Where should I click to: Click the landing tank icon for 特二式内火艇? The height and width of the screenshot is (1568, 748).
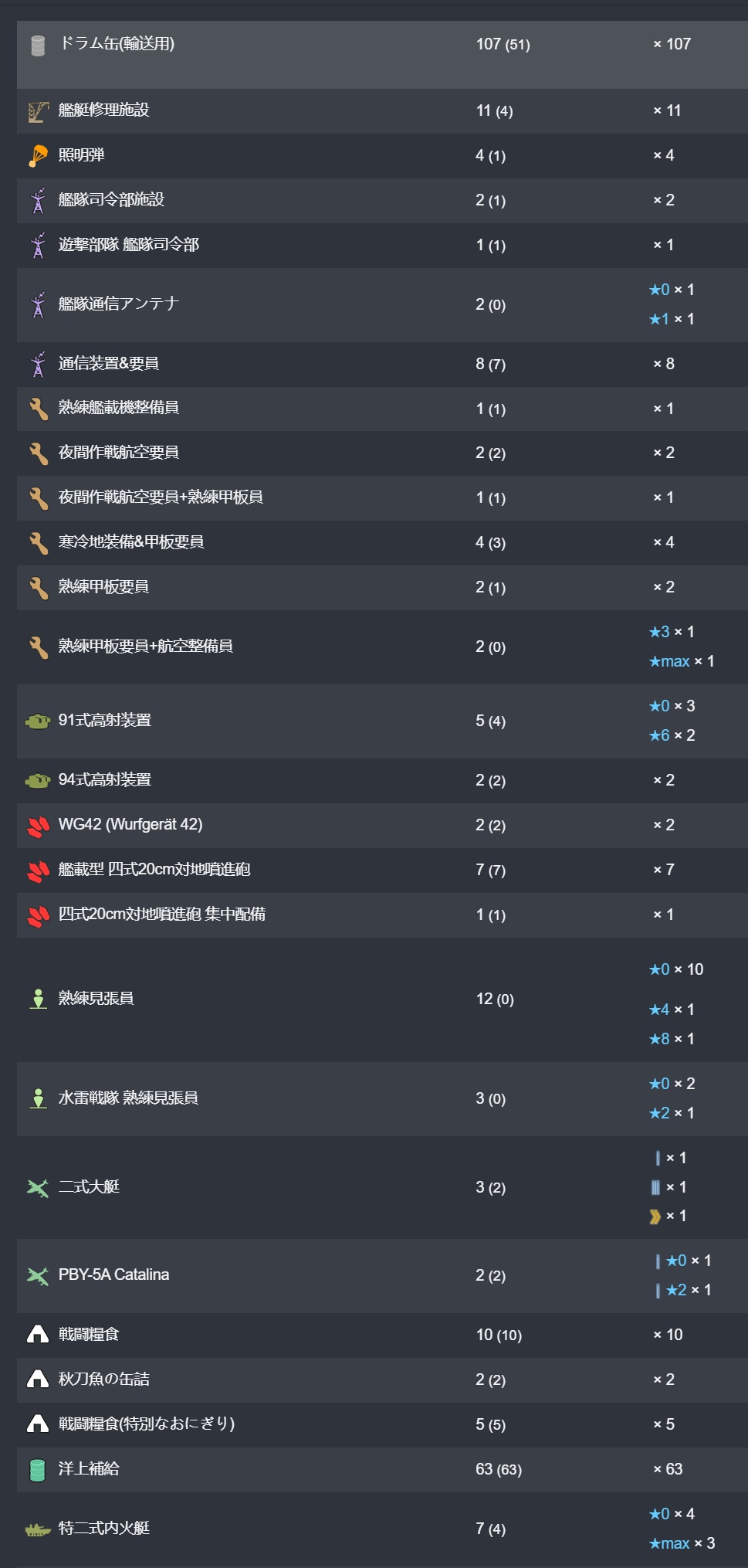pos(37,1529)
